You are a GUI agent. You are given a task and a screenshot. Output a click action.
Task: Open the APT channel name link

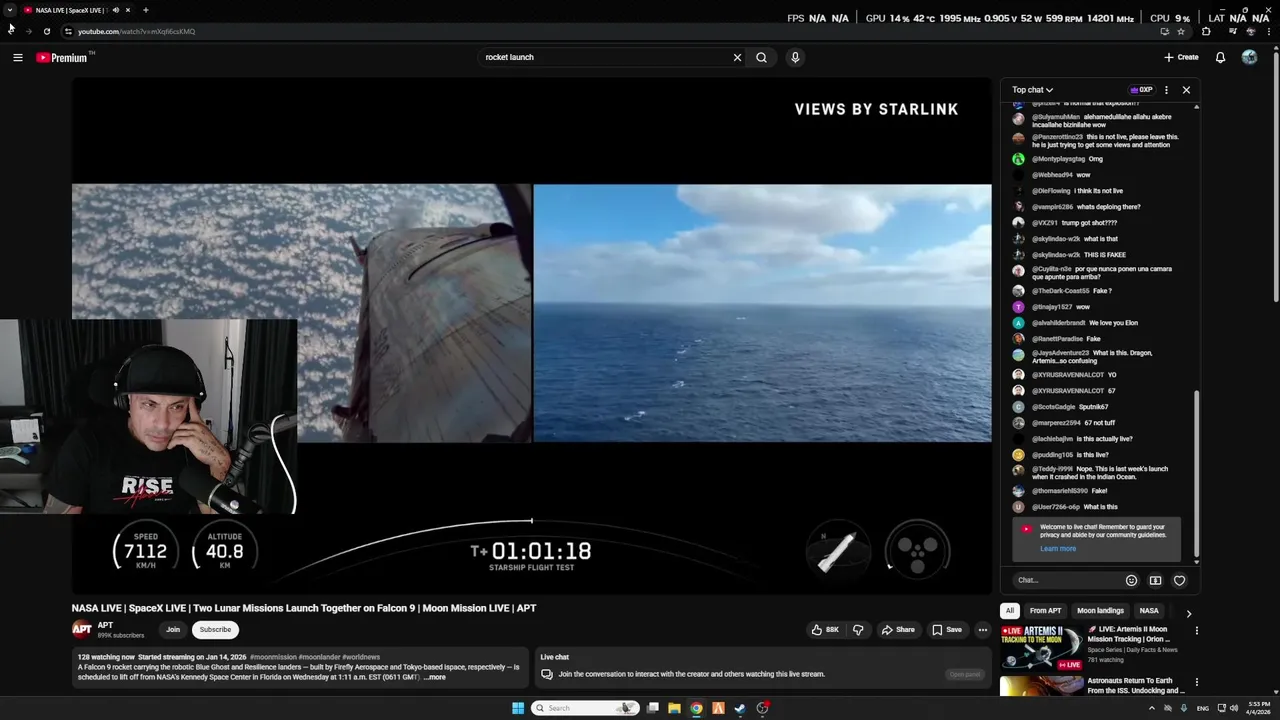click(x=105, y=625)
